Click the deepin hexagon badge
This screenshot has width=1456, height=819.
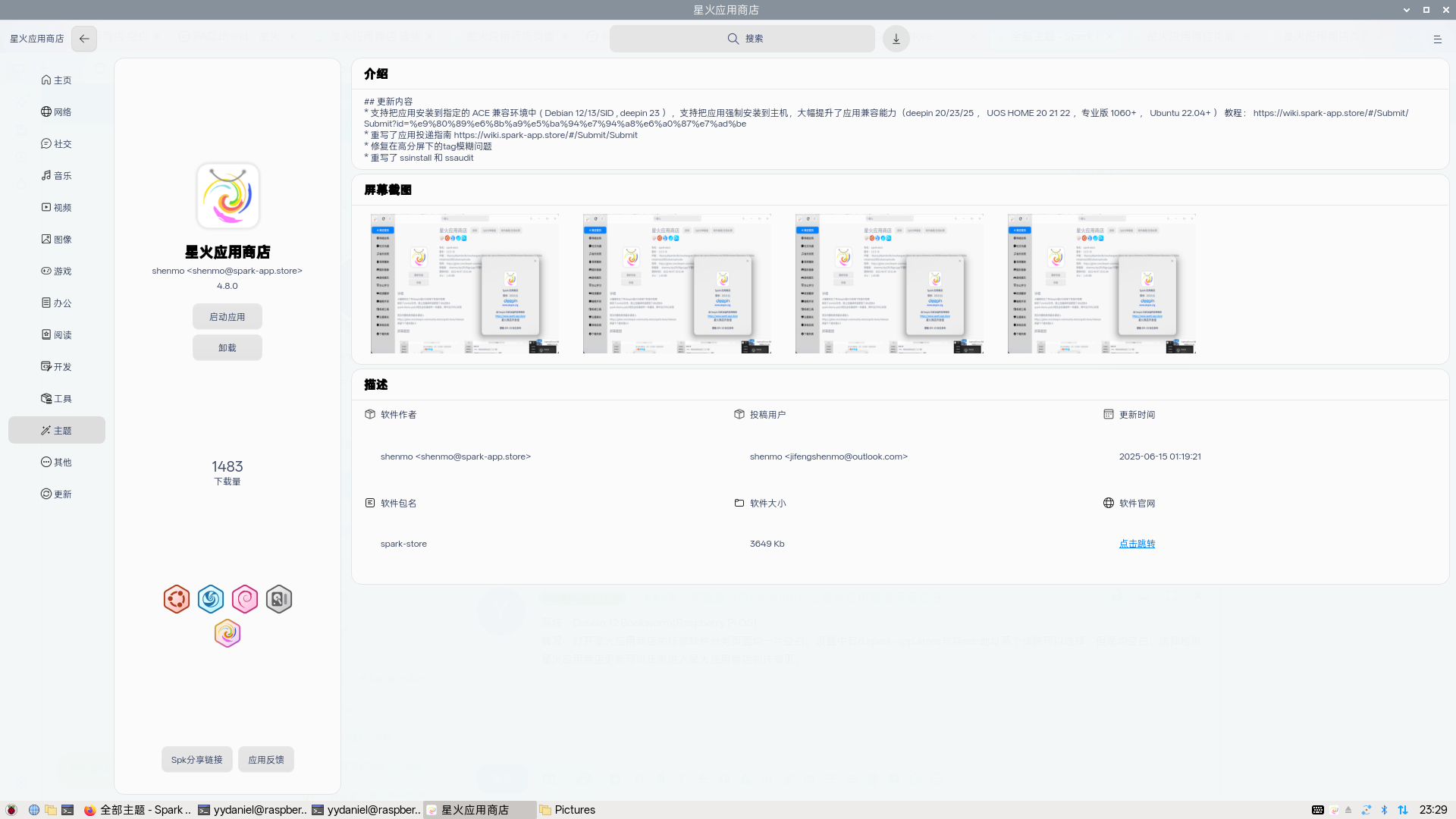pos(211,599)
